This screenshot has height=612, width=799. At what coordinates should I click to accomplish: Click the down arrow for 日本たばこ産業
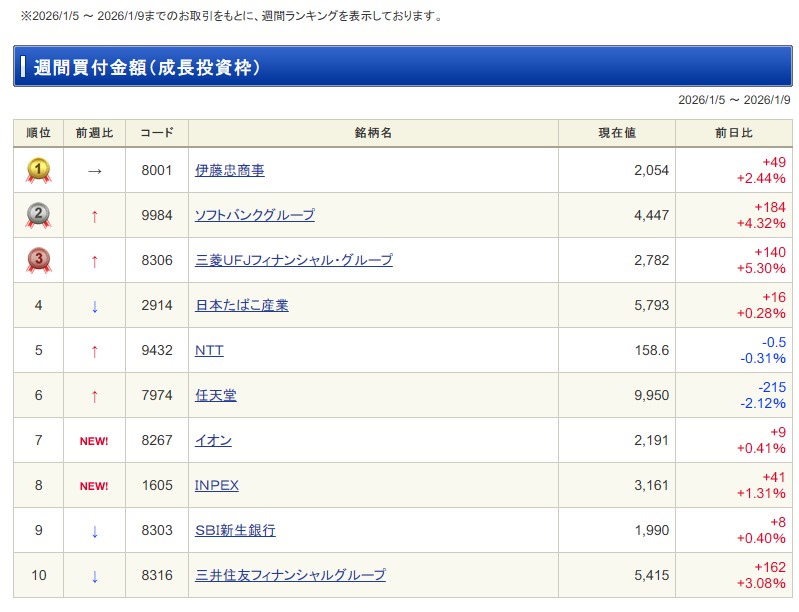[x=94, y=306]
